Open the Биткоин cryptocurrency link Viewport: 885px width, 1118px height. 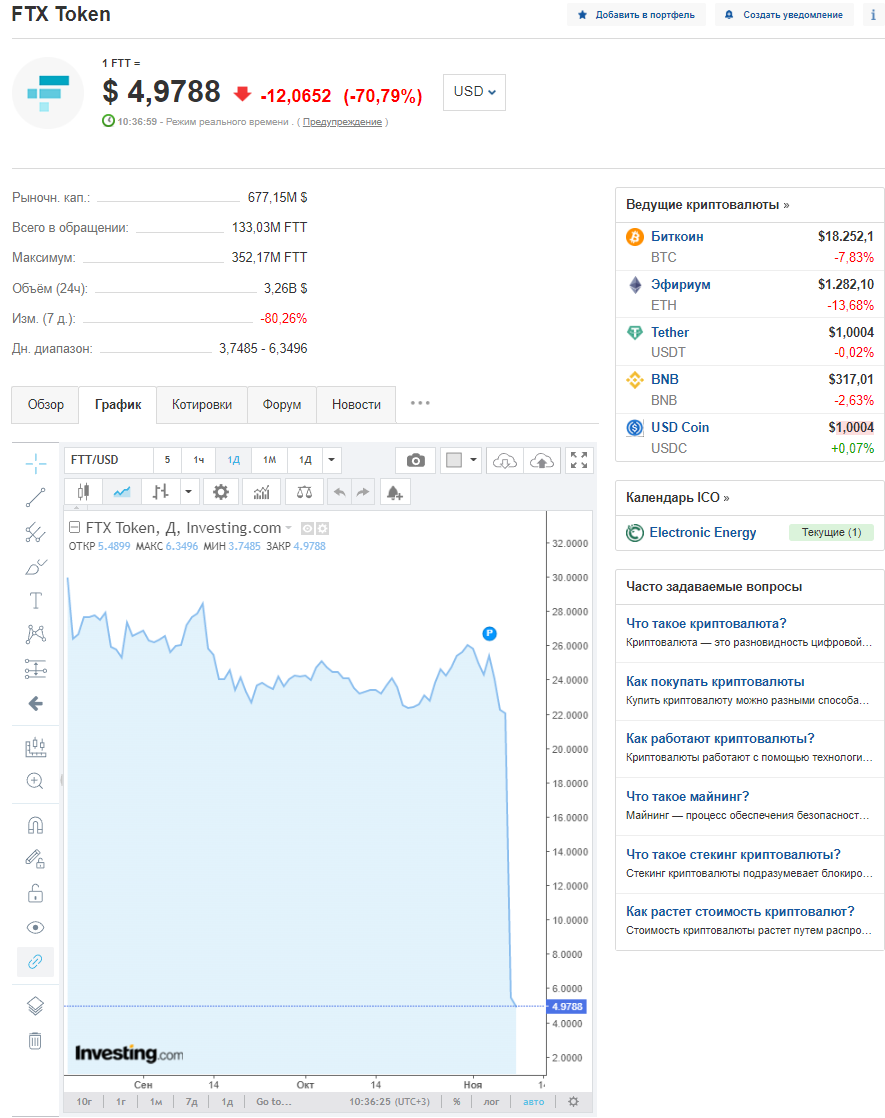click(677, 237)
